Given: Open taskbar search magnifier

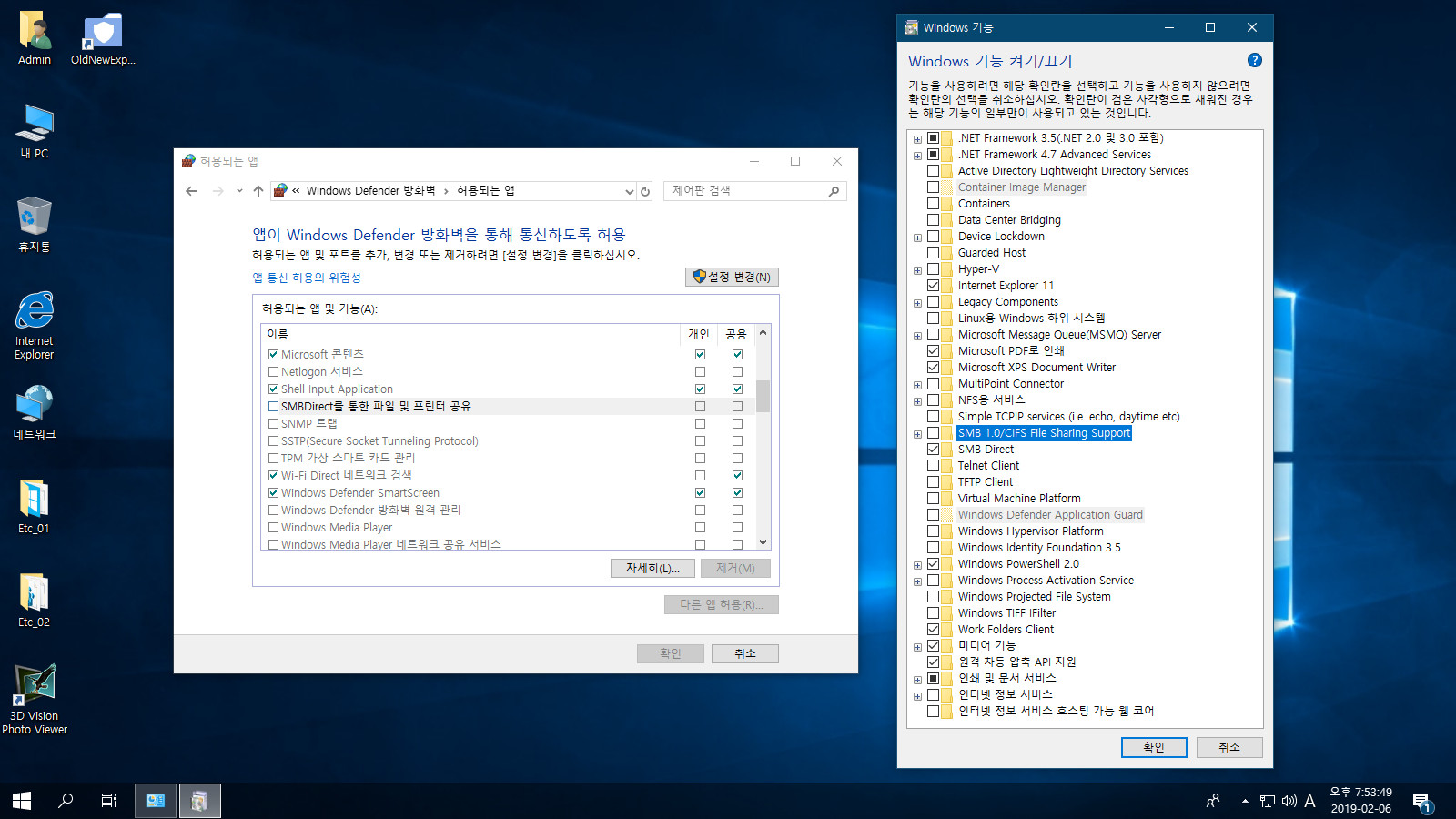Looking at the screenshot, I should tap(66, 801).
